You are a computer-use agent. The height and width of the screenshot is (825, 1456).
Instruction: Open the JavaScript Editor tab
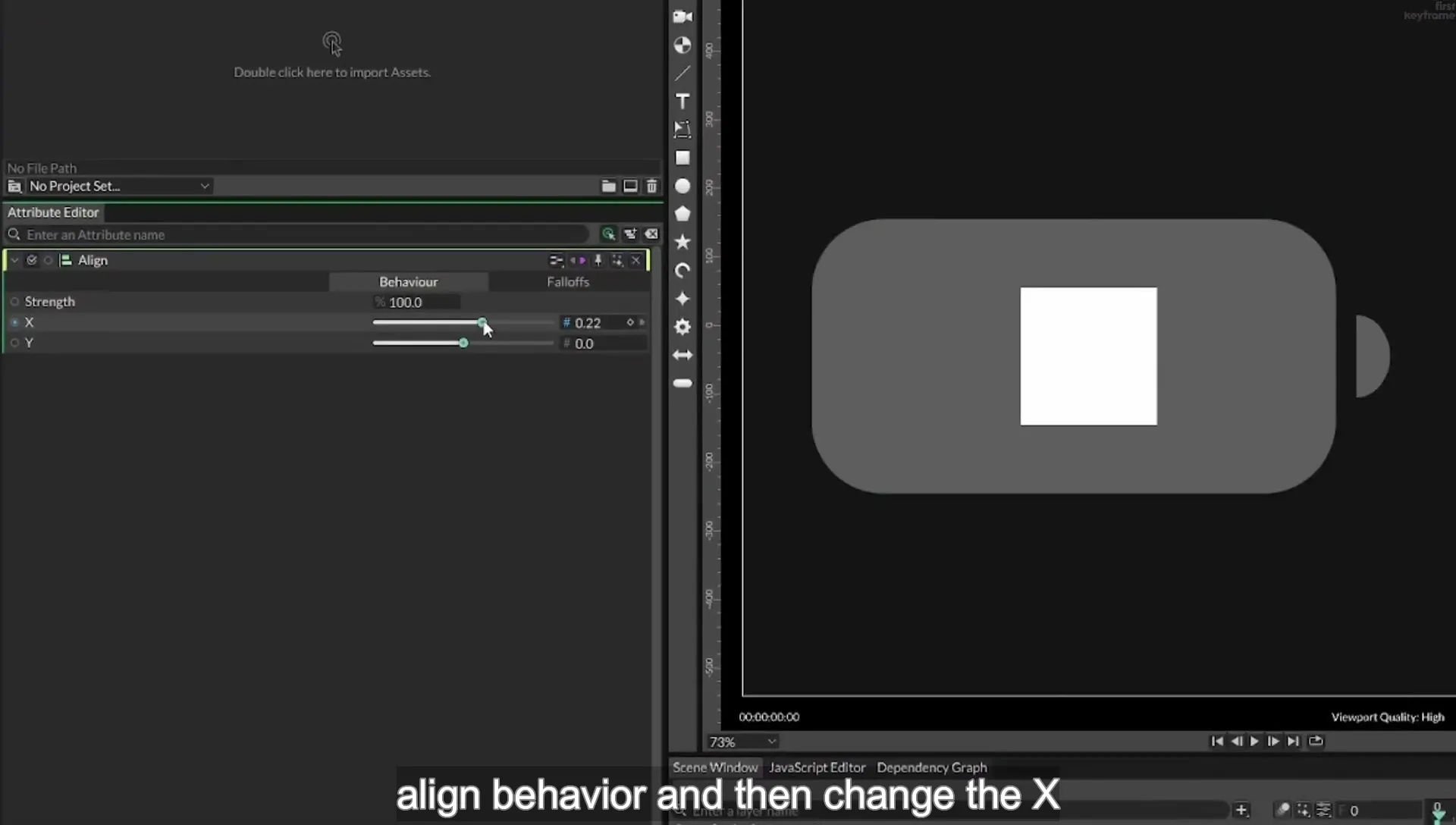coord(817,767)
